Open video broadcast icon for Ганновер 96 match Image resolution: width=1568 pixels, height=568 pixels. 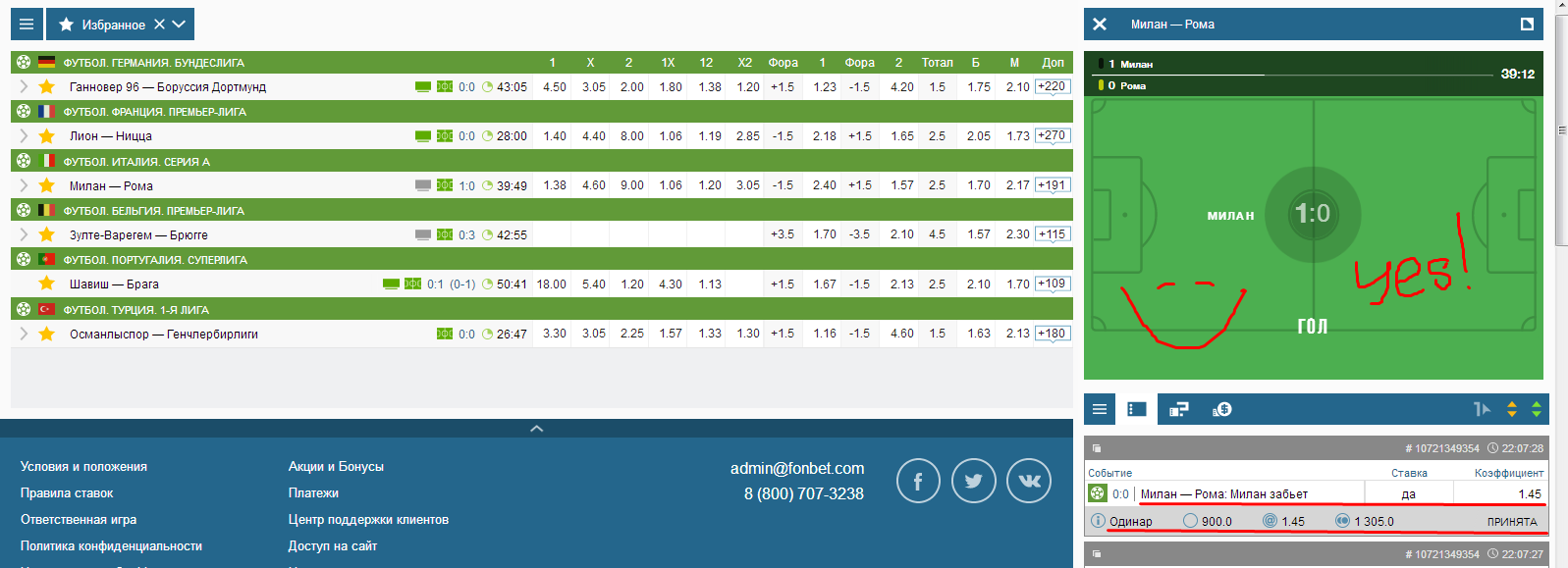[x=423, y=86]
